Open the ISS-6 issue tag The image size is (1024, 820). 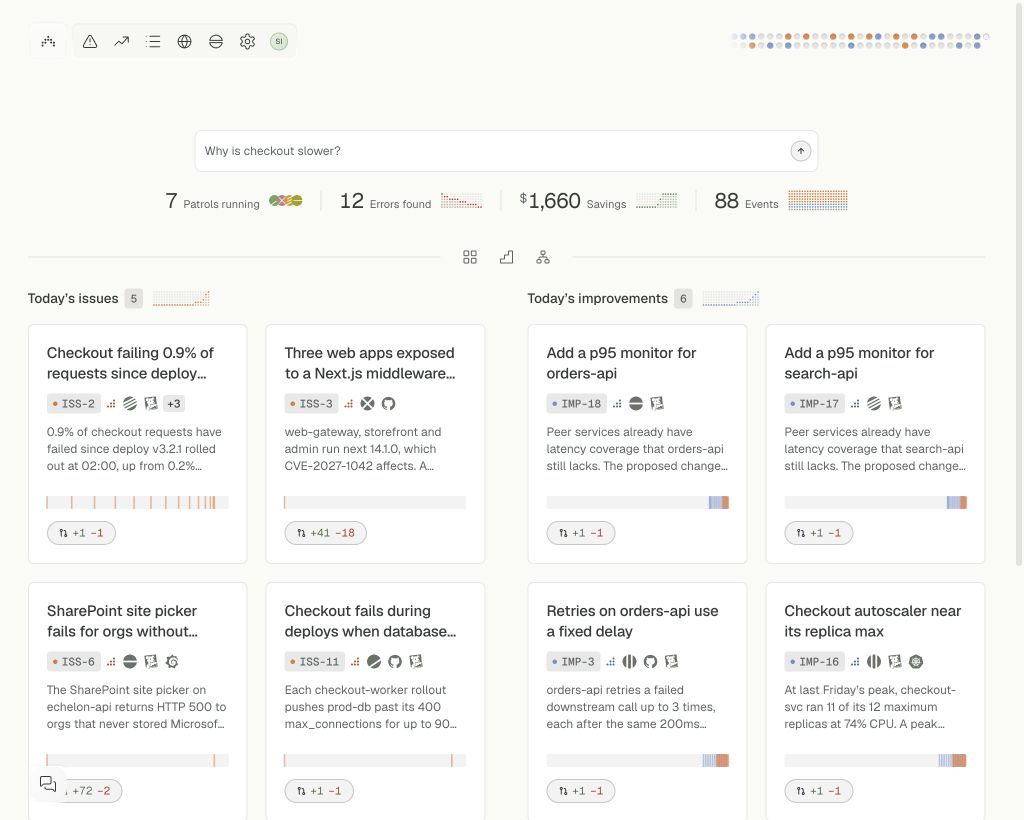[74, 661]
